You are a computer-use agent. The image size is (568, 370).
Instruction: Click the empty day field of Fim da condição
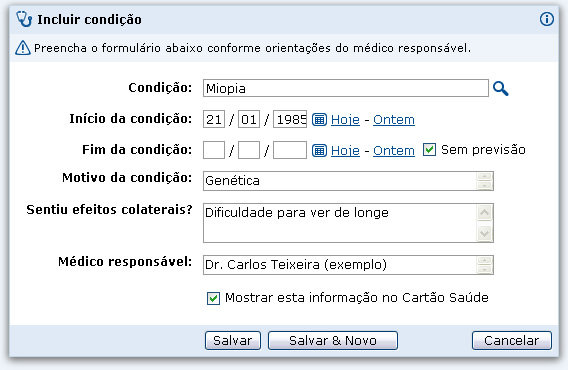(214, 150)
